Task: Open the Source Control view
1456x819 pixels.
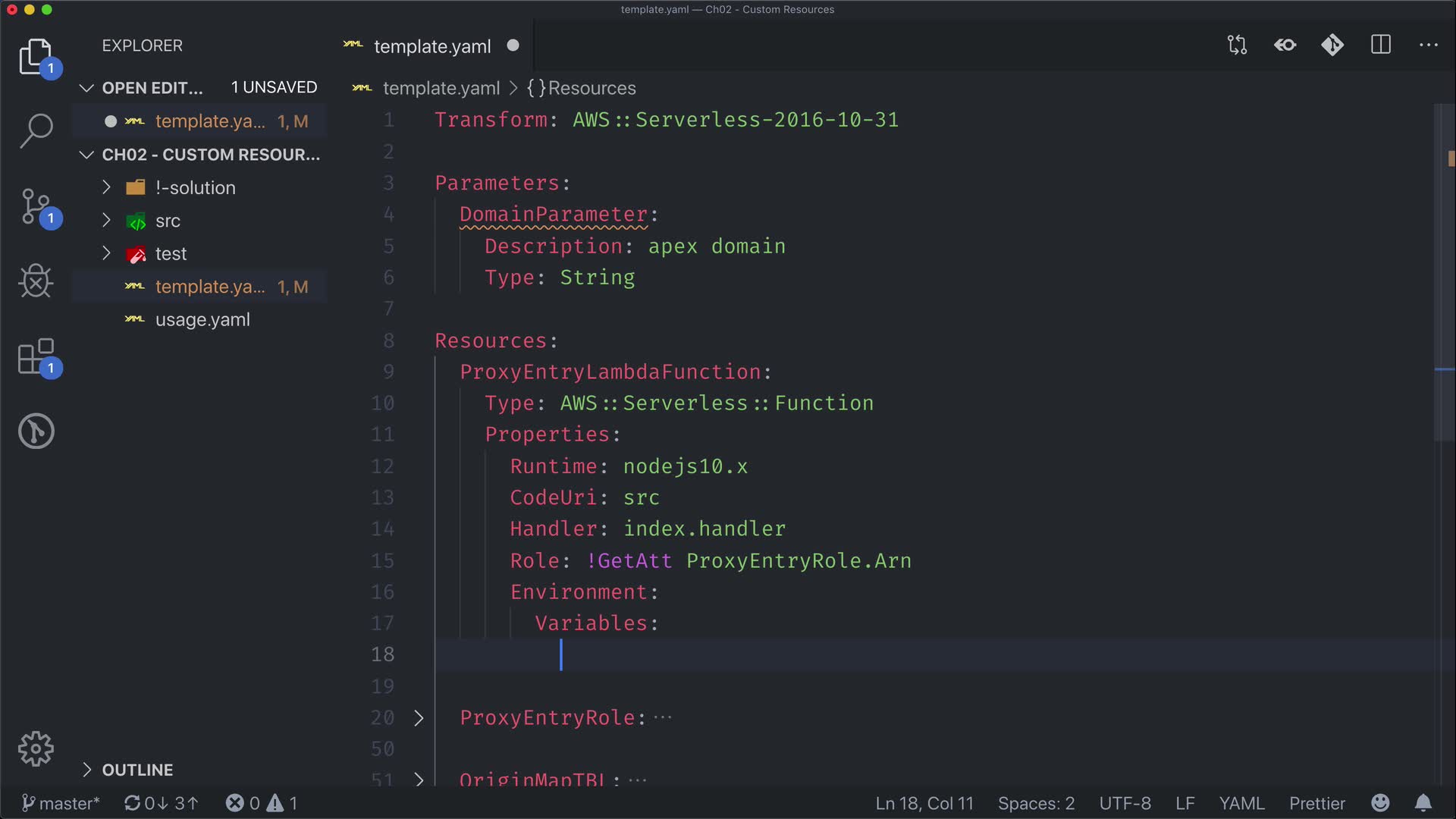Action: click(36, 206)
